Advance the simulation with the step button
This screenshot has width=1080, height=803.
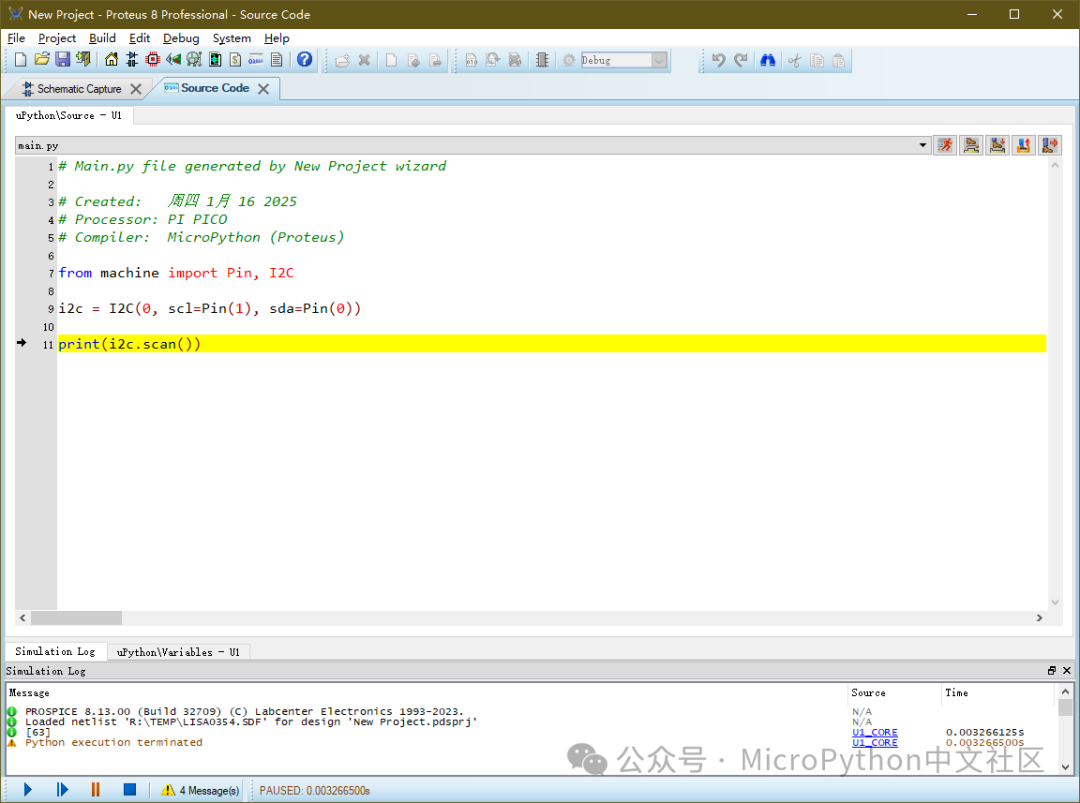[62, 789]
